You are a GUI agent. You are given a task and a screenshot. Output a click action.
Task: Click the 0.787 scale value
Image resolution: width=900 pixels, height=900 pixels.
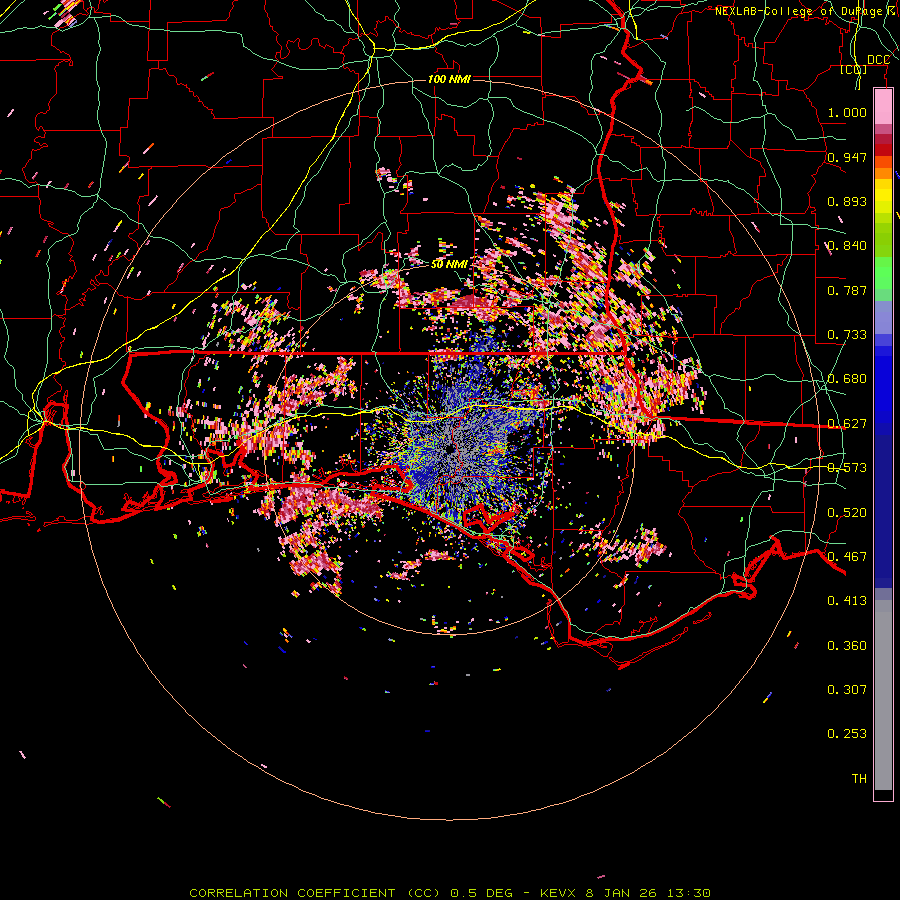847,290
